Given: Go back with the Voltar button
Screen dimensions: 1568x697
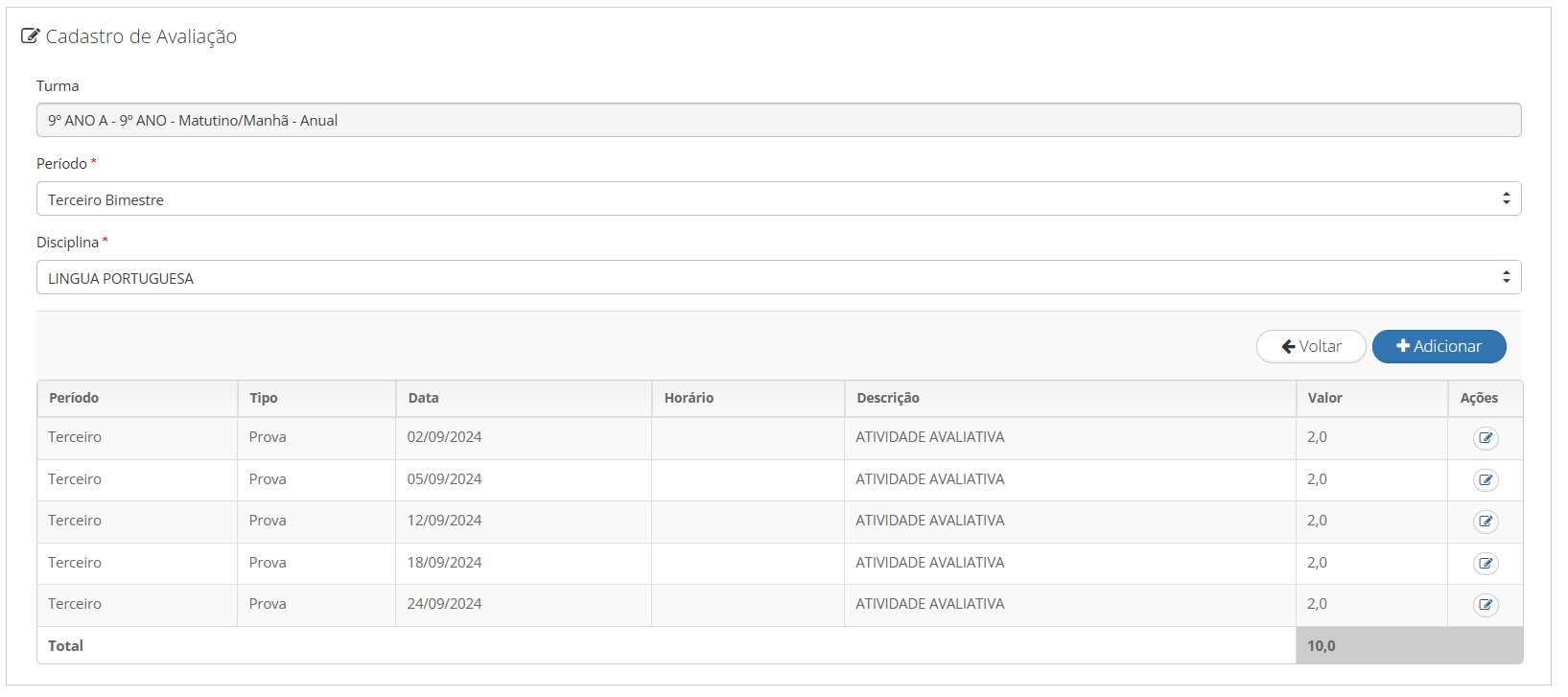Looking at the screenshot, I should [x=1310, y=346].
